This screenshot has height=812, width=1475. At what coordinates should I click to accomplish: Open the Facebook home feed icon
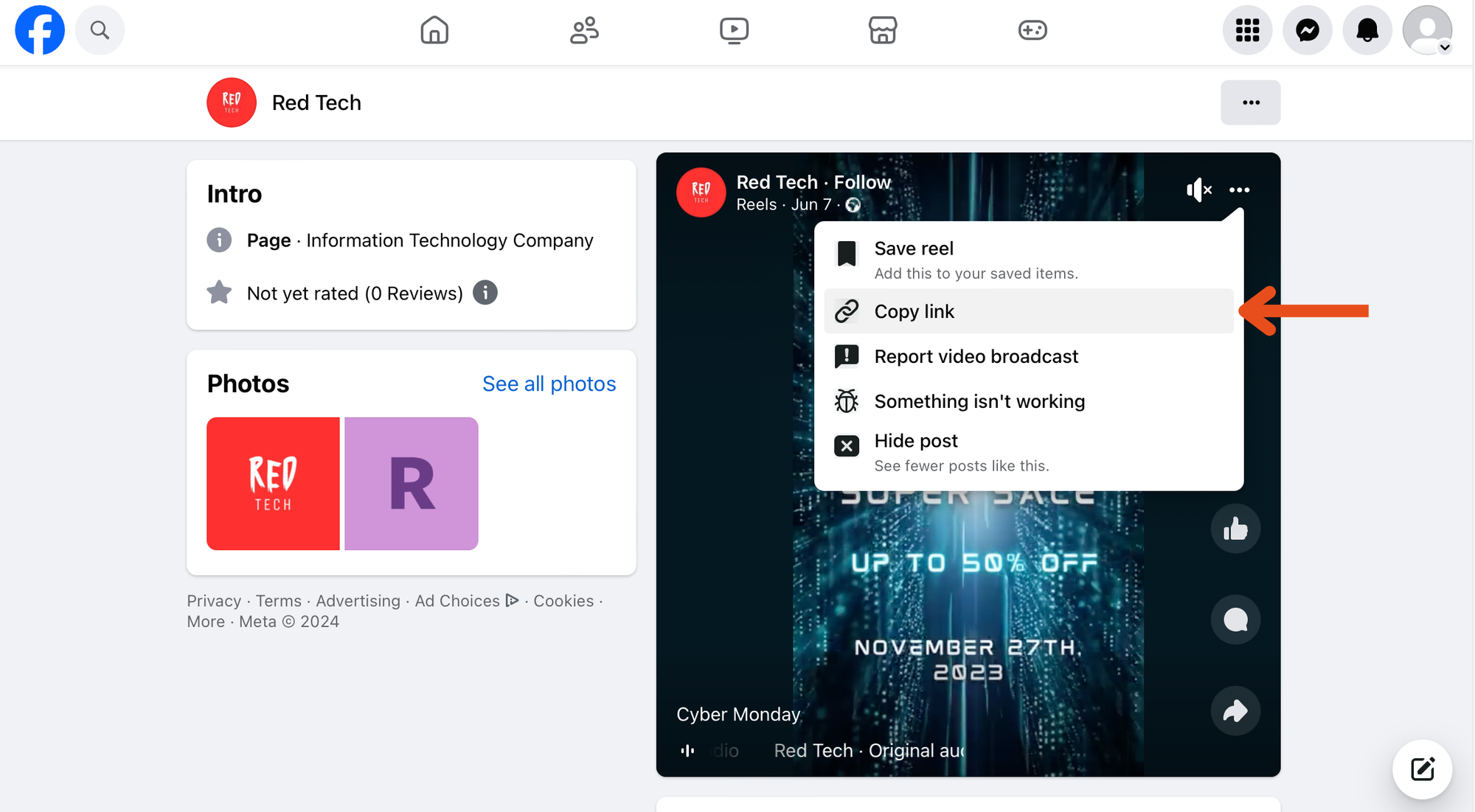(x=434, y=30)
